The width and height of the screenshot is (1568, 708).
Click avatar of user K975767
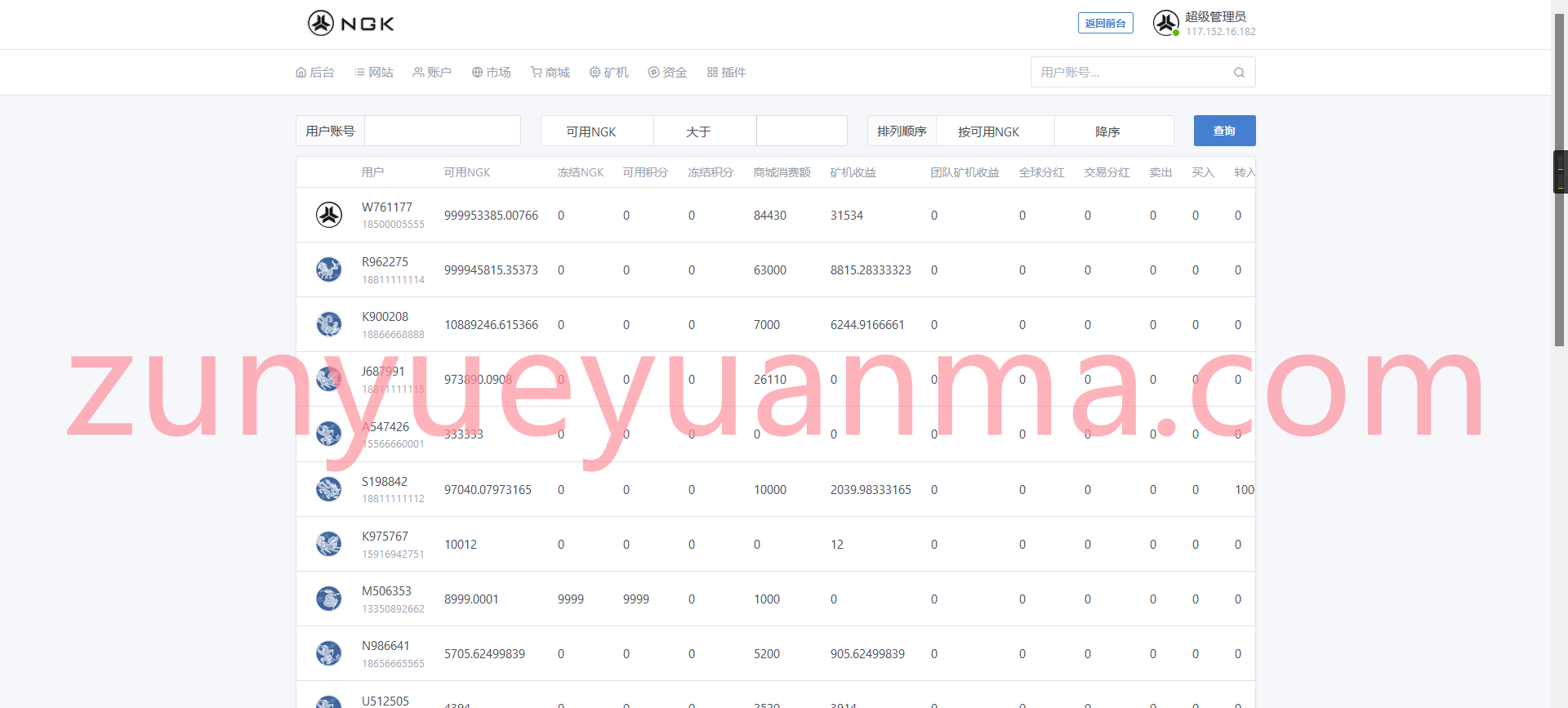pos(329,544)
